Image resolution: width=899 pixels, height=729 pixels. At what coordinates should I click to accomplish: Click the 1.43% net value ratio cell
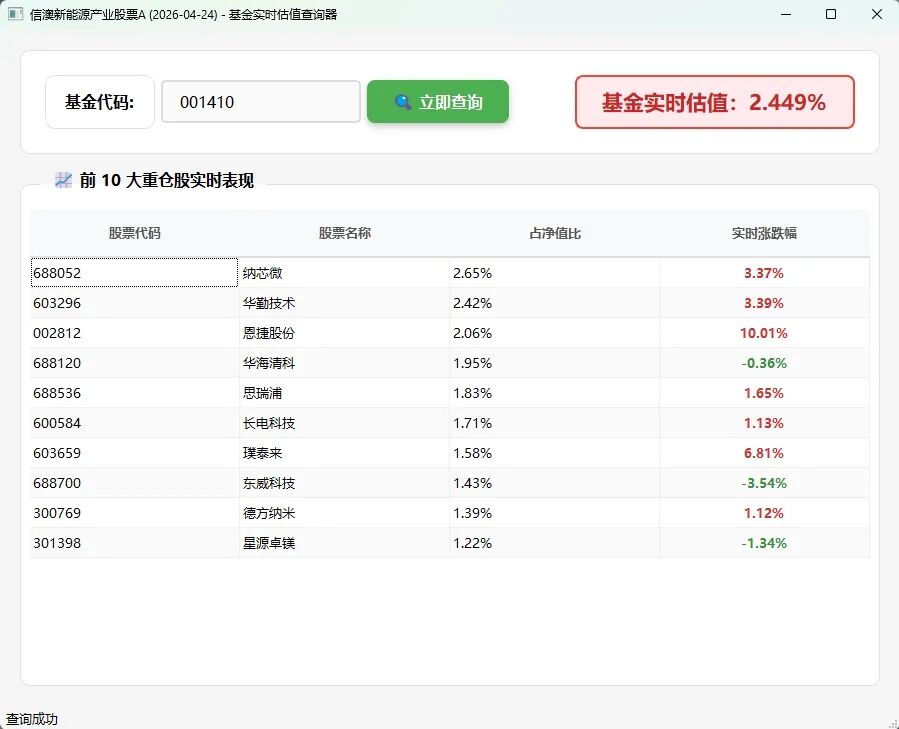click(x=554, y=483)
